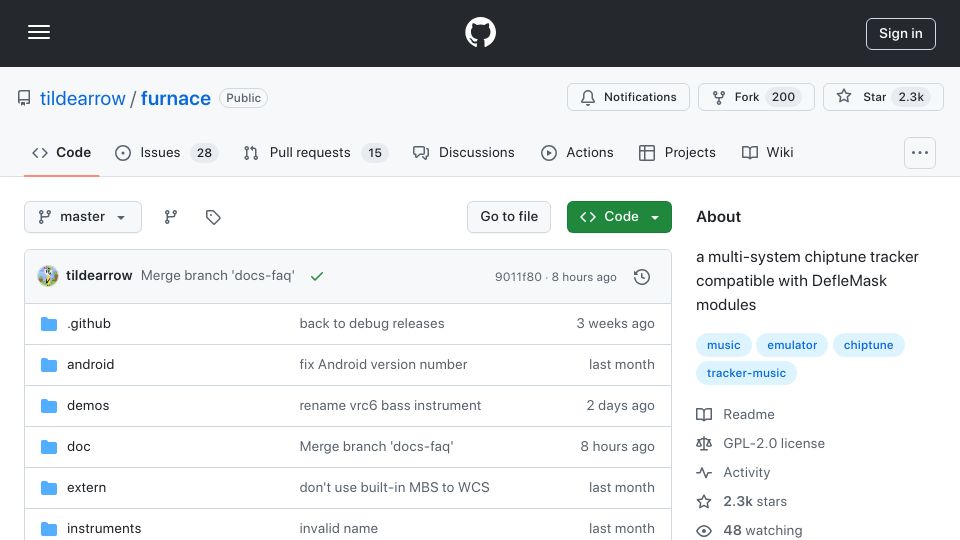Image resolution: width=960 pixels, height=540 pixels.
Task: Open the tildearrow owner profile link
Action: point(83,99)
